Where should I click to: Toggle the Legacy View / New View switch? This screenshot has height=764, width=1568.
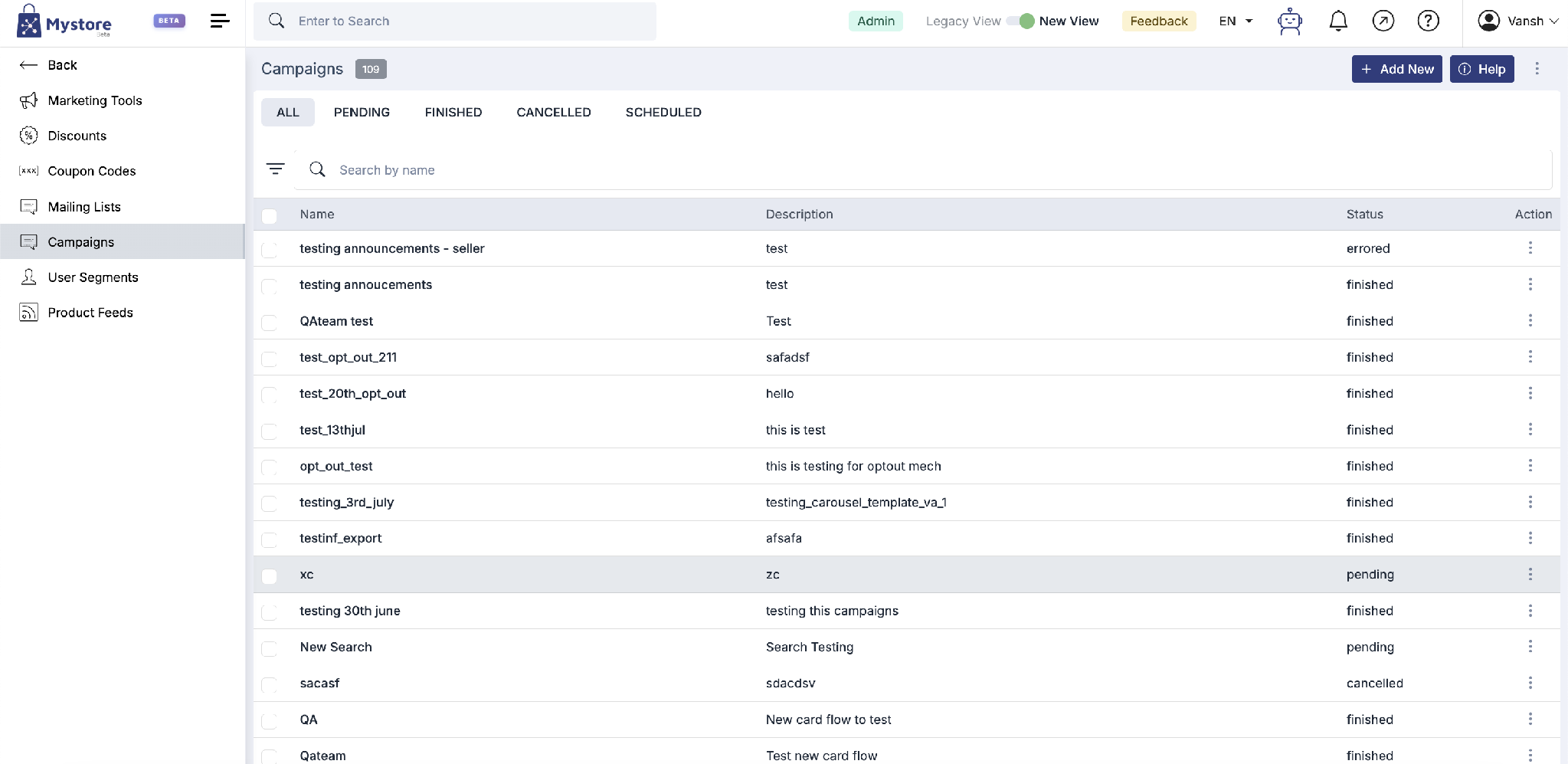(x=1020, y=21)
